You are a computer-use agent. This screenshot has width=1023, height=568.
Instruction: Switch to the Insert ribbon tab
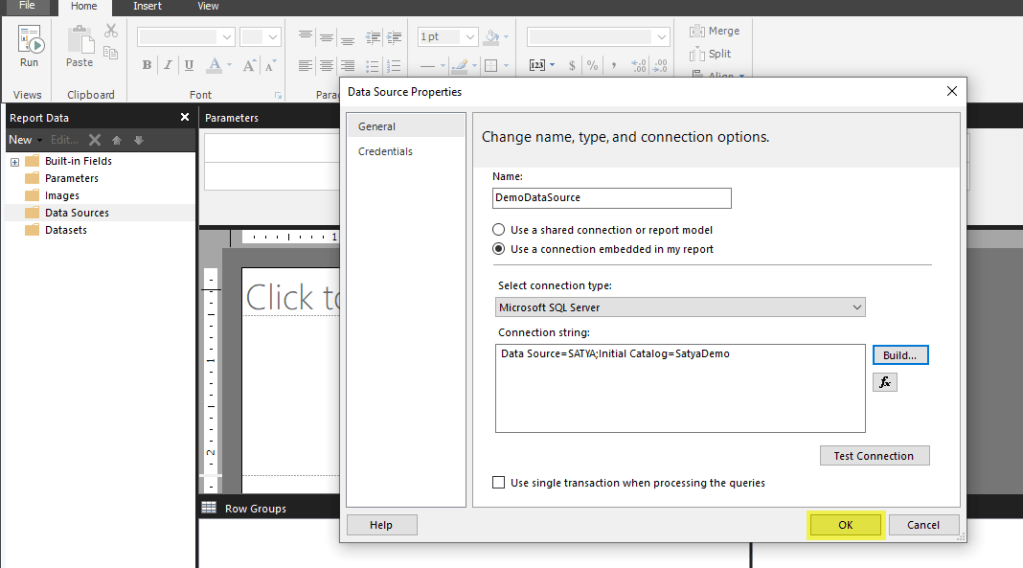(x=147, y=6)
